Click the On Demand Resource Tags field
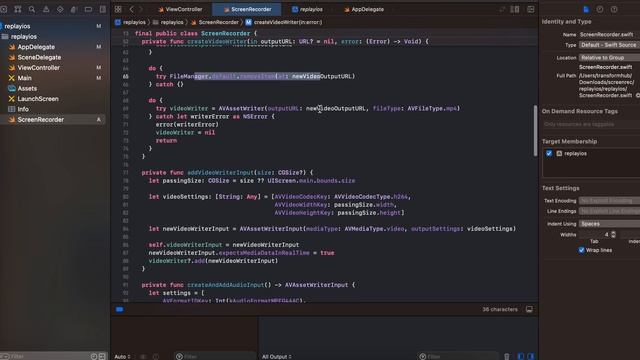 (x=591, y=124)
